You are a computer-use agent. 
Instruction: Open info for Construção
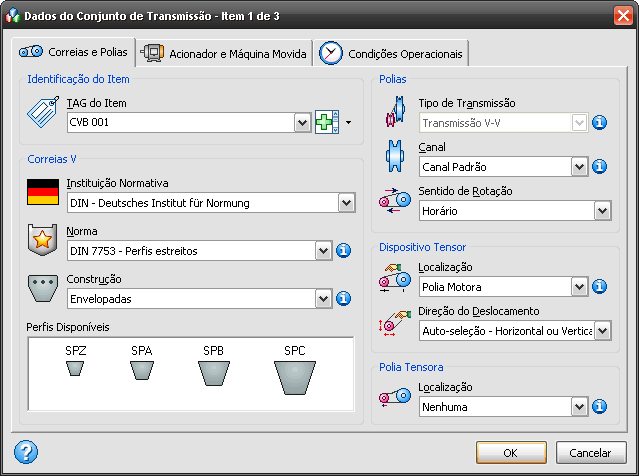pos(344,299)
